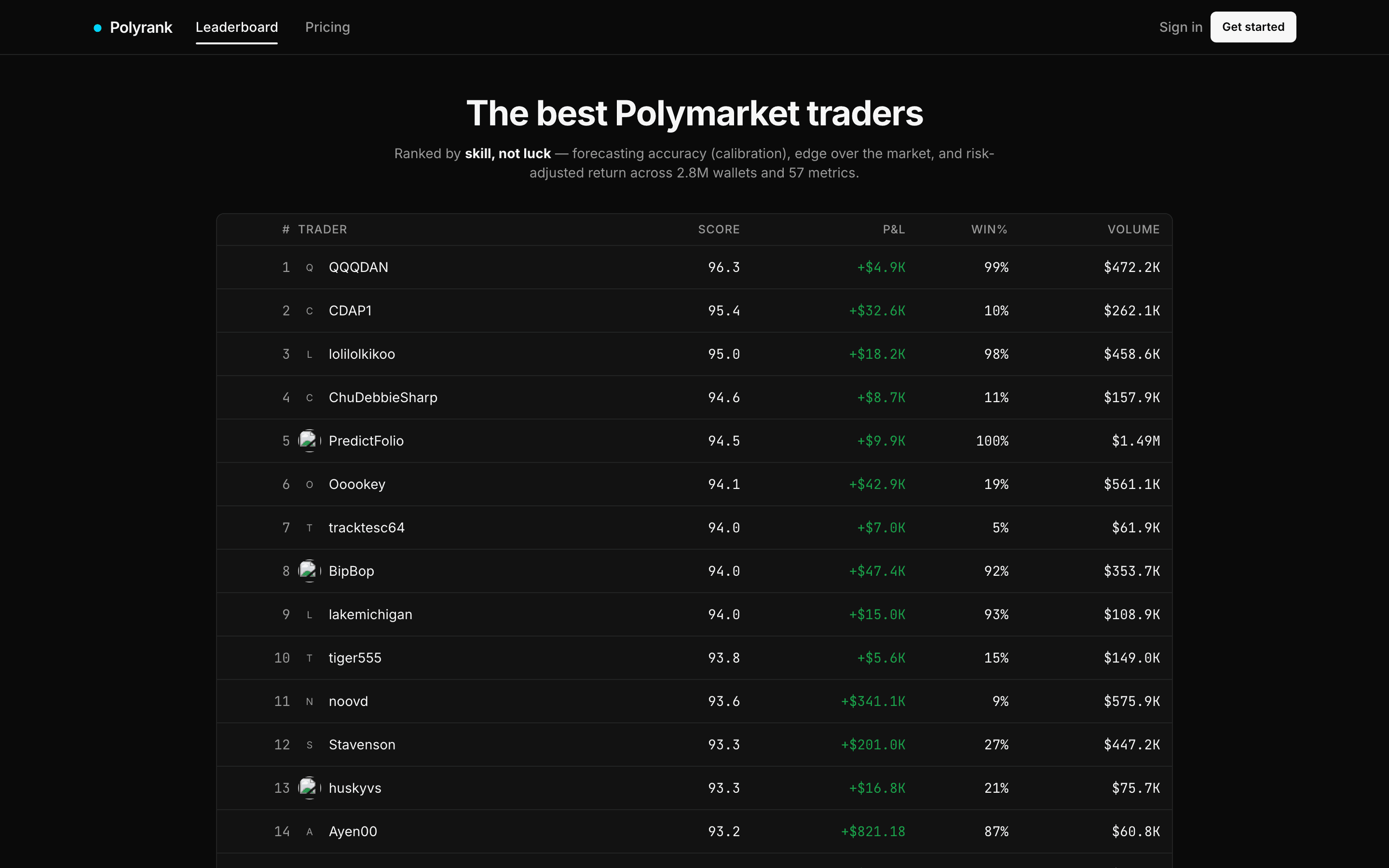Open trader QQQDAN's profile
The height and width of the screenshot is (868, 1389).
pyautogui.click(x=358, y=268)
